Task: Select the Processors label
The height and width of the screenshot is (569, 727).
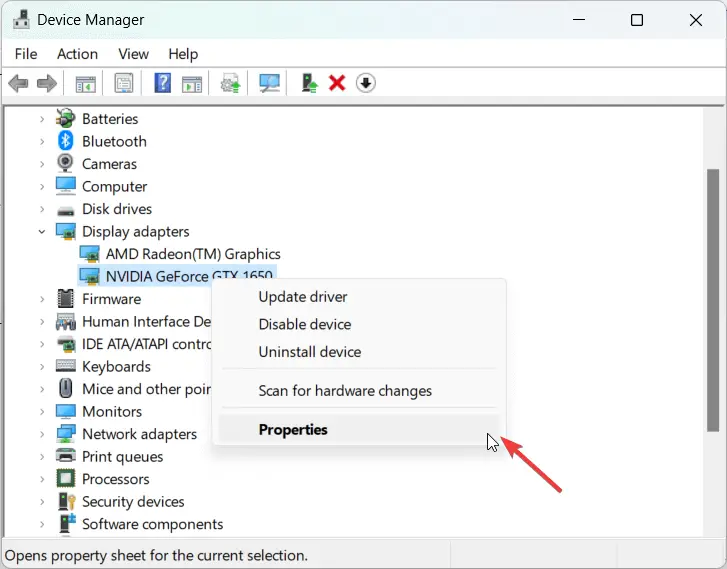Action: coord(115,479)
